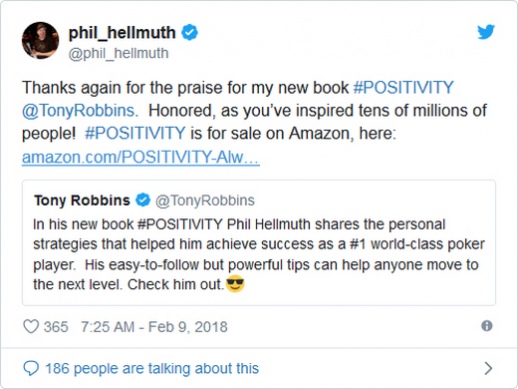Open the @TonyRobbins mention in the tweet

[80, 111]
